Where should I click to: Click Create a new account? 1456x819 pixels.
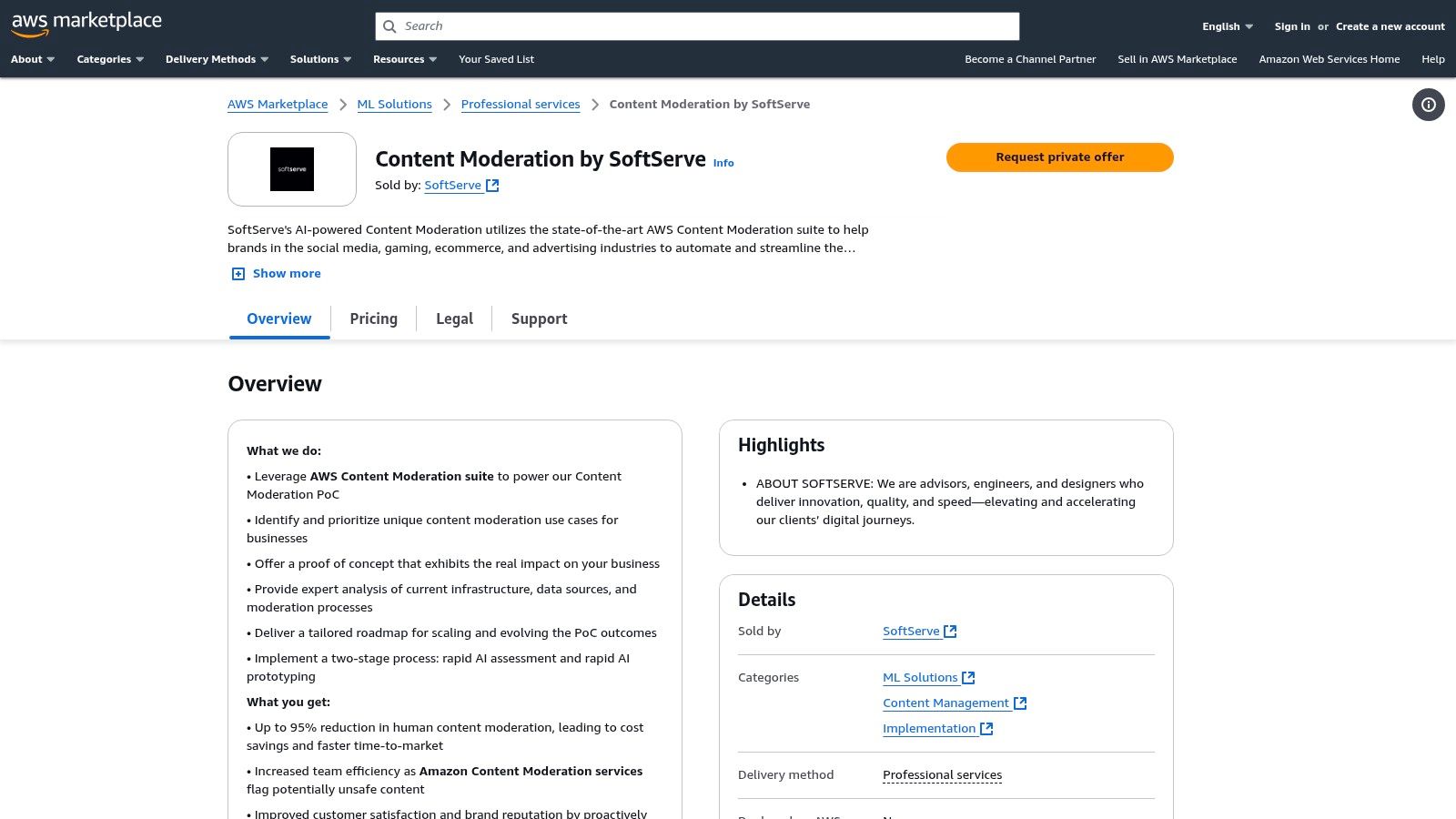coord(1390,26)
